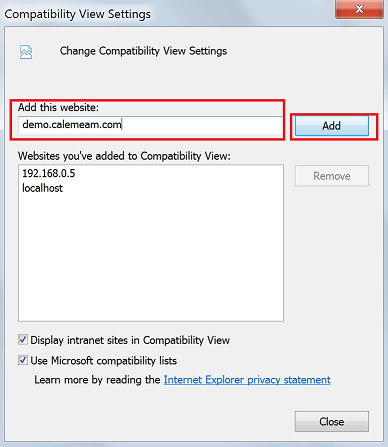Click the 'Learn more by reading the' text
The image size is (388, 447).
coord(97,380)
